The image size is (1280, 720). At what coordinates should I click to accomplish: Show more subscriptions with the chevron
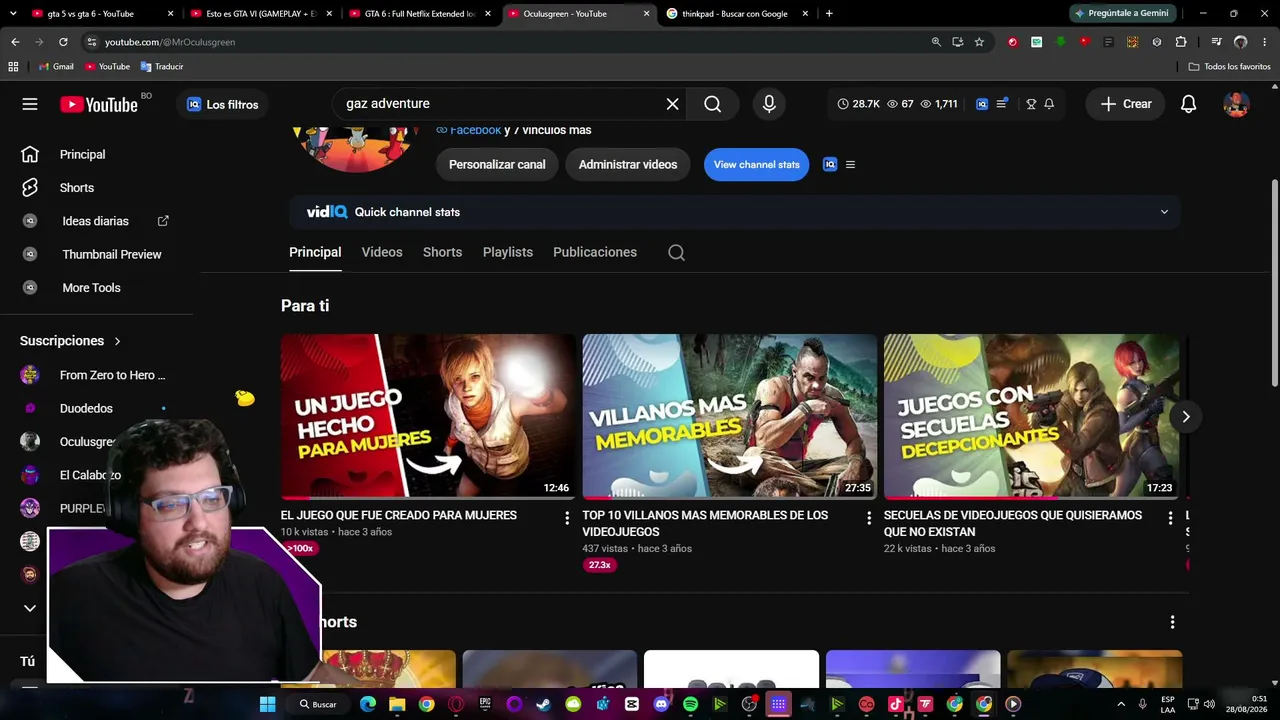tap(30, 608)
